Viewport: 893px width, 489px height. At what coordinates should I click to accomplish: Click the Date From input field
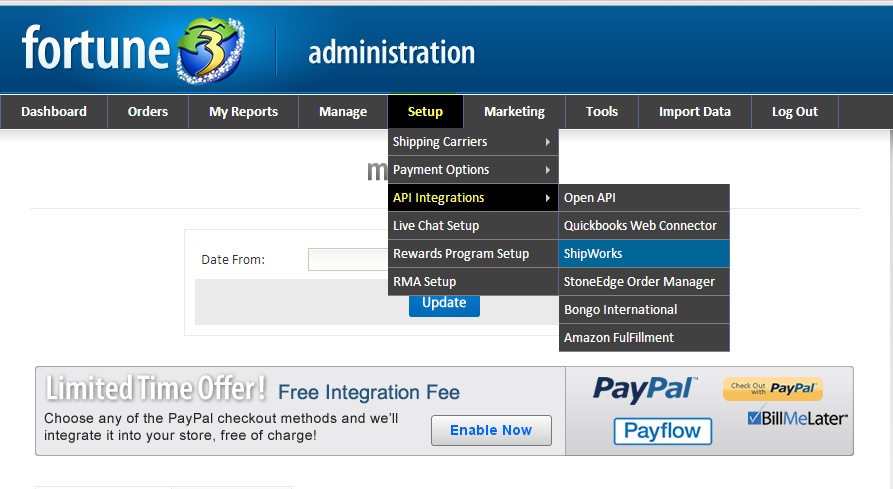tap(348, 260)
